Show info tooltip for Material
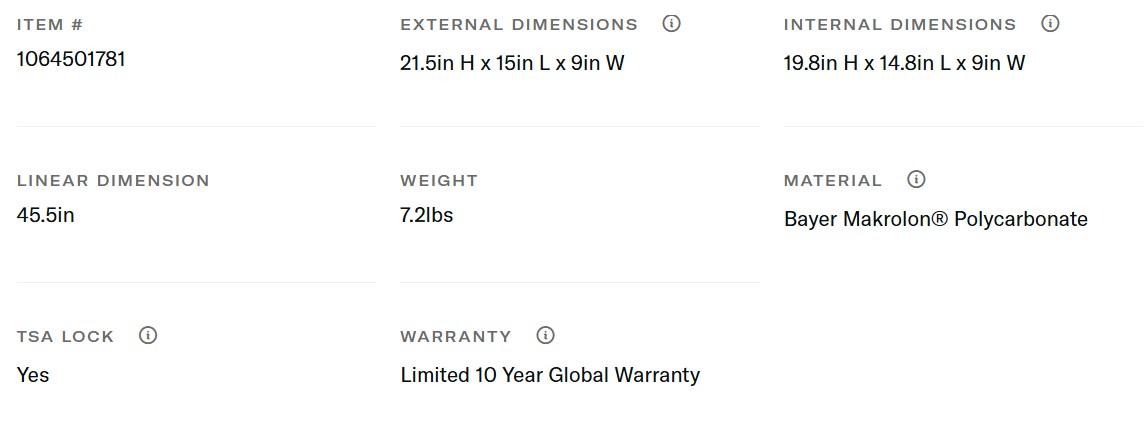The width and height of the screenshot is (1144, 430). 916,180
